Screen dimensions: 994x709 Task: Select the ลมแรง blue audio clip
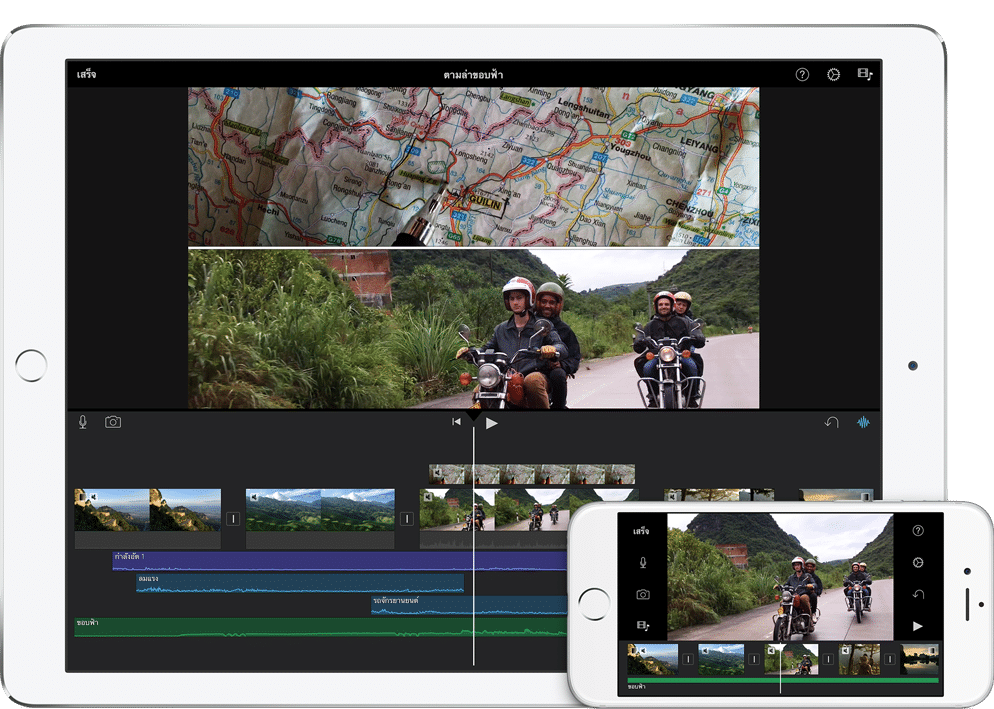pos(300,583)
